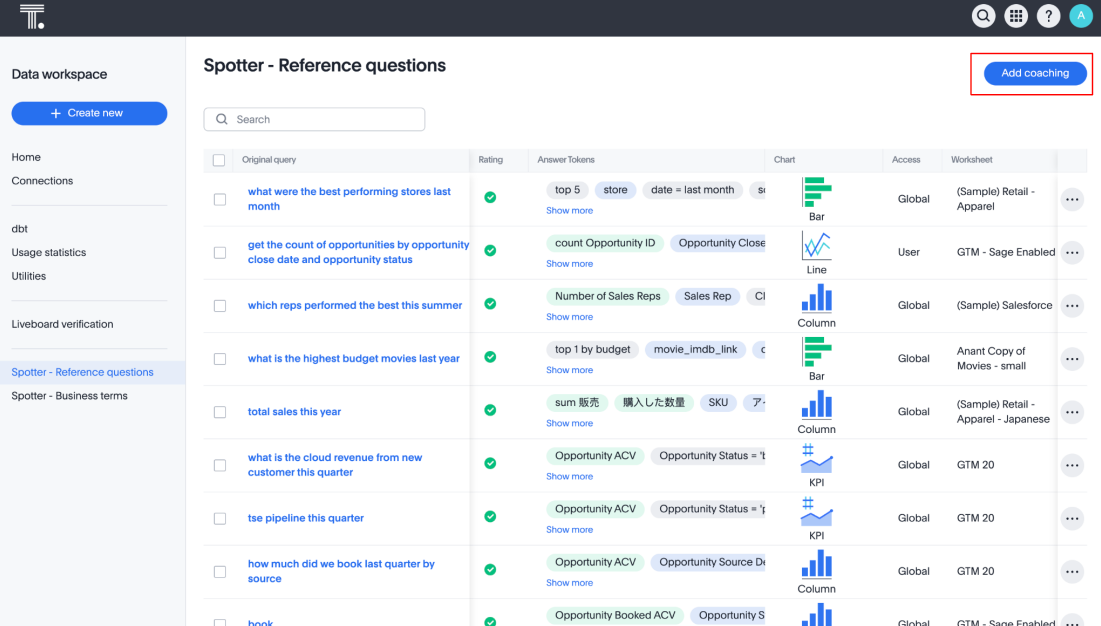
Task: Open the three-dot menu for GTM - Sage Enabled row
Action: coord(1072,253)
